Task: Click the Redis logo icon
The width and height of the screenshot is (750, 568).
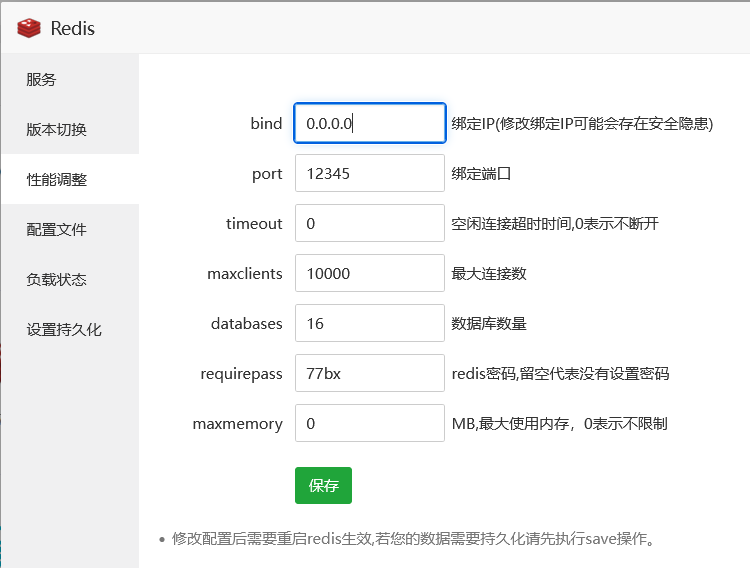Action: coord(29,28)
